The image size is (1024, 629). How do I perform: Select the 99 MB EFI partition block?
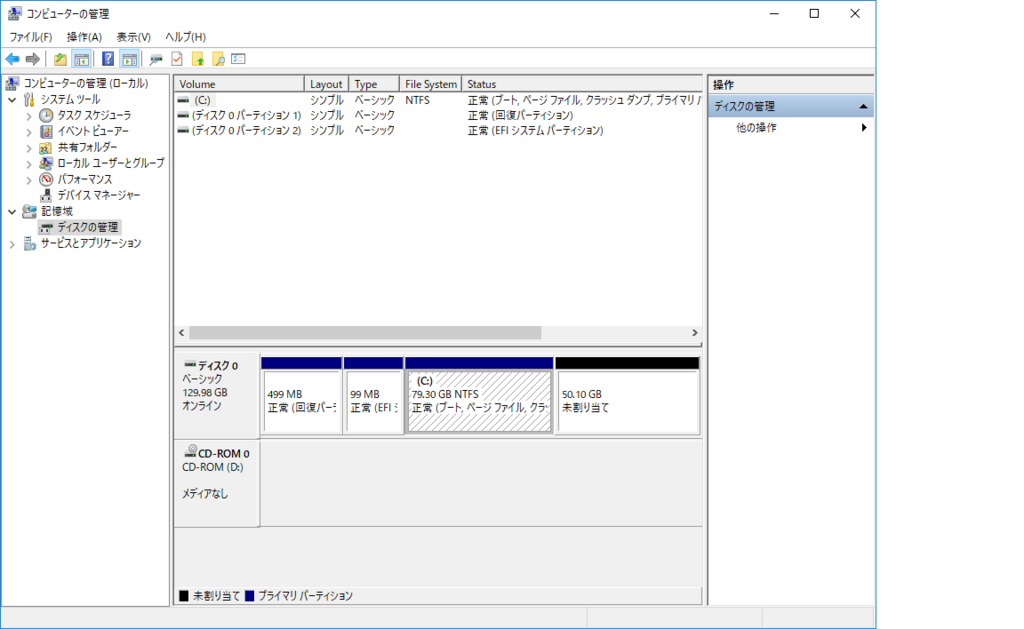pos(373,395)
